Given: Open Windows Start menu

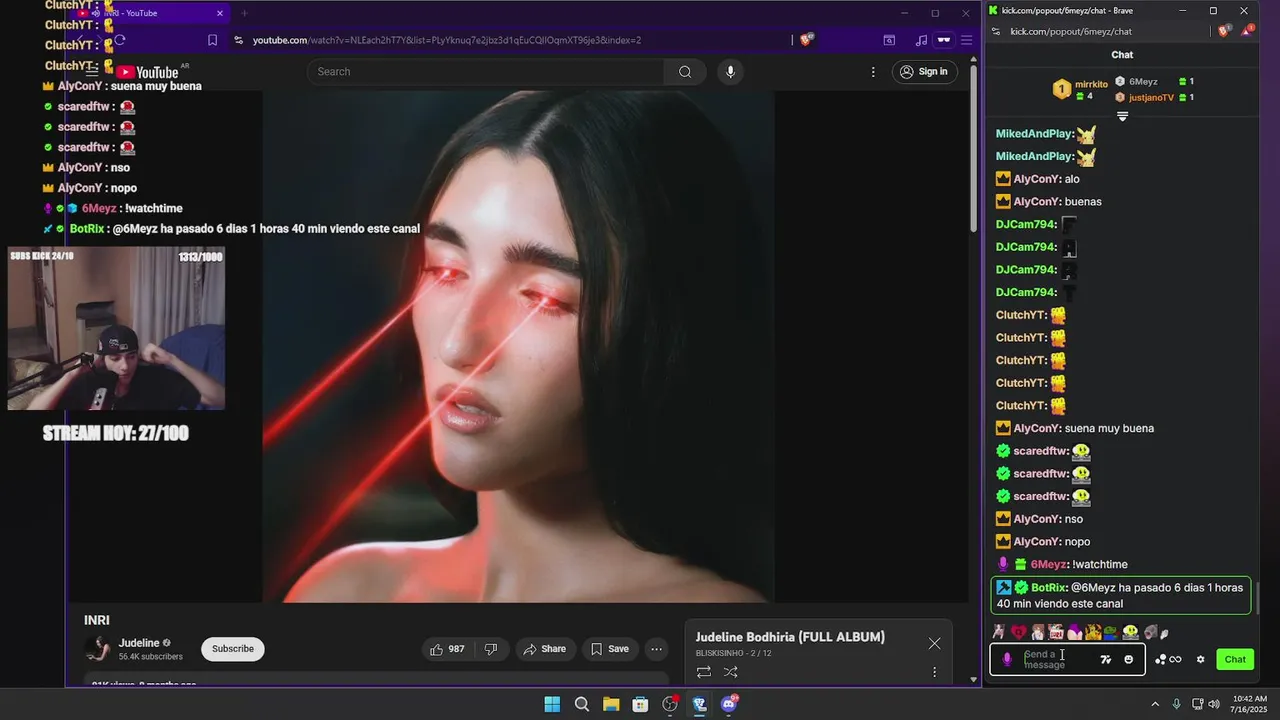Looking at the screenshot, I should click(x=552, y=704).
